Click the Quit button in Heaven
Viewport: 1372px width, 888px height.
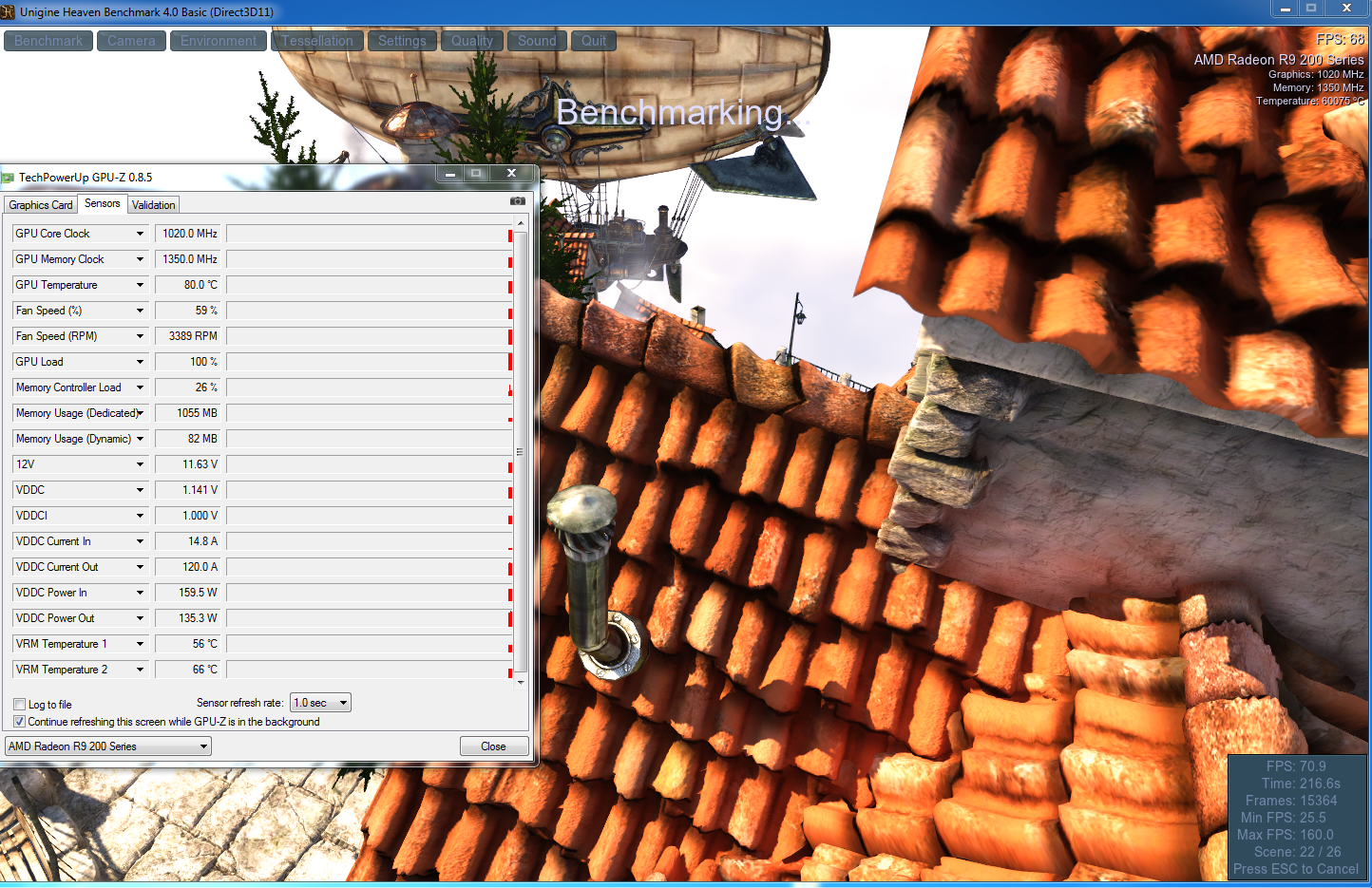tap(594, 41)
